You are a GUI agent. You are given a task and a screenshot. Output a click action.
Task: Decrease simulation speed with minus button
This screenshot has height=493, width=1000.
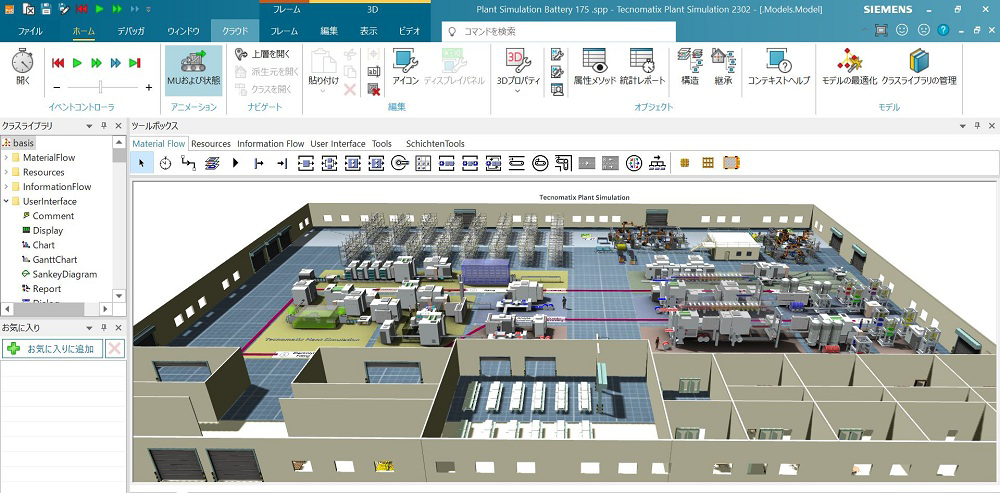pyautogui.click(x=57, y=87)
